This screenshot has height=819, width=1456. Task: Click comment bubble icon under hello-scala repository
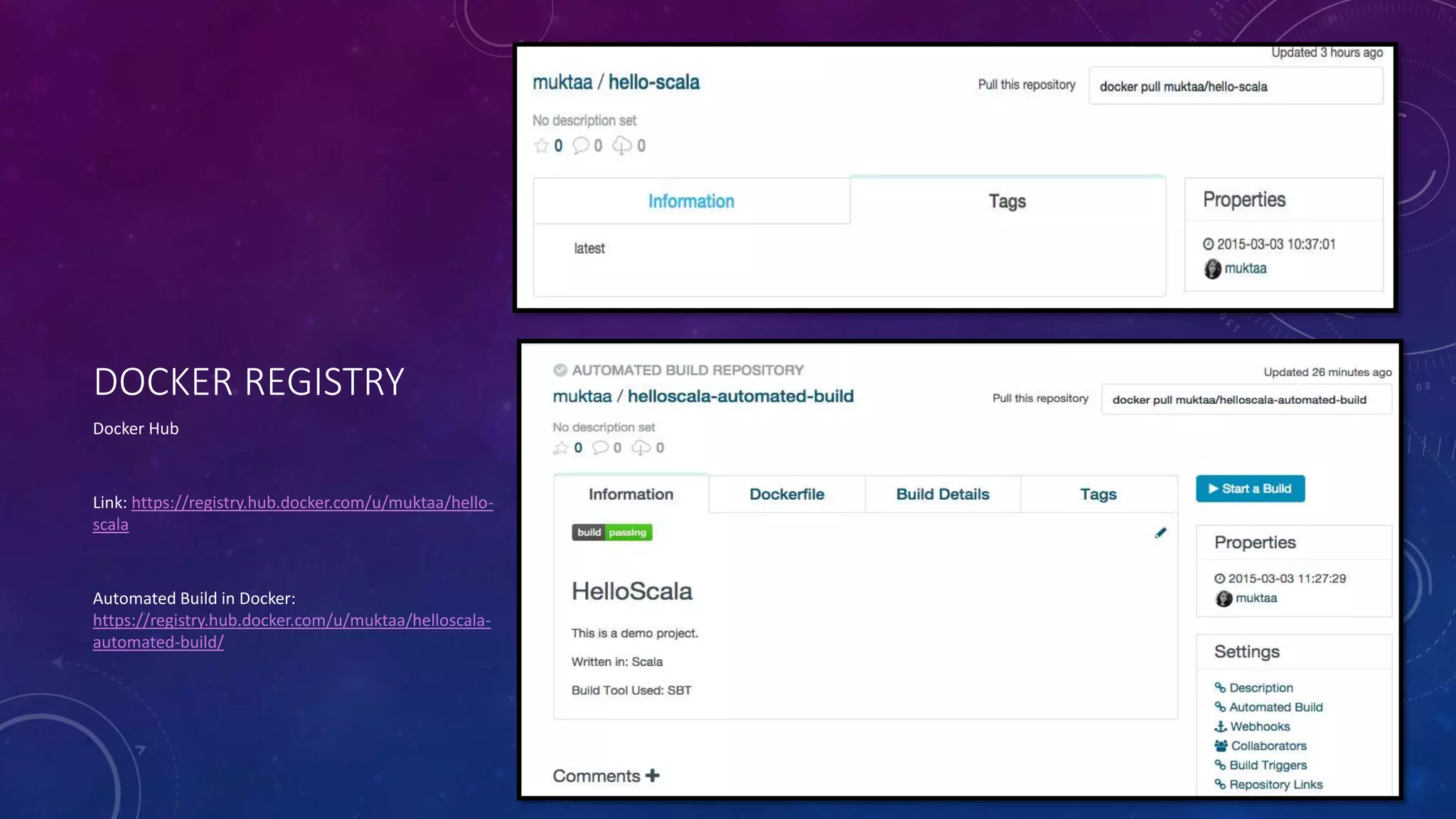click(581, 146)
